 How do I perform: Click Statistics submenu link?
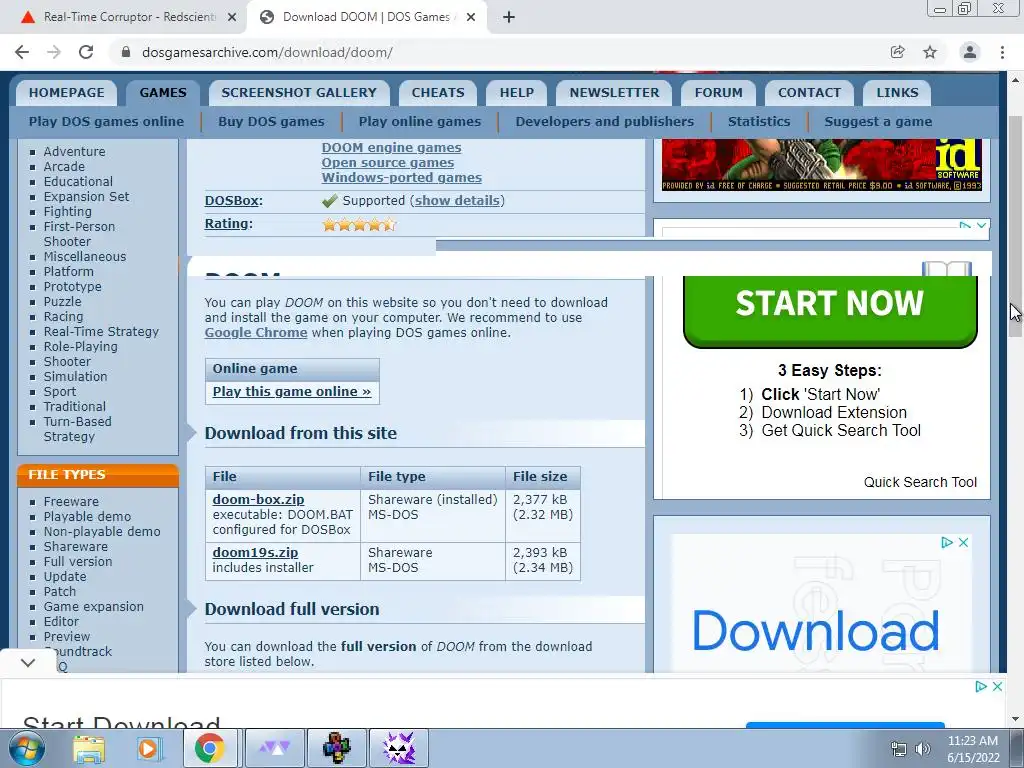(x=759, y=121)
